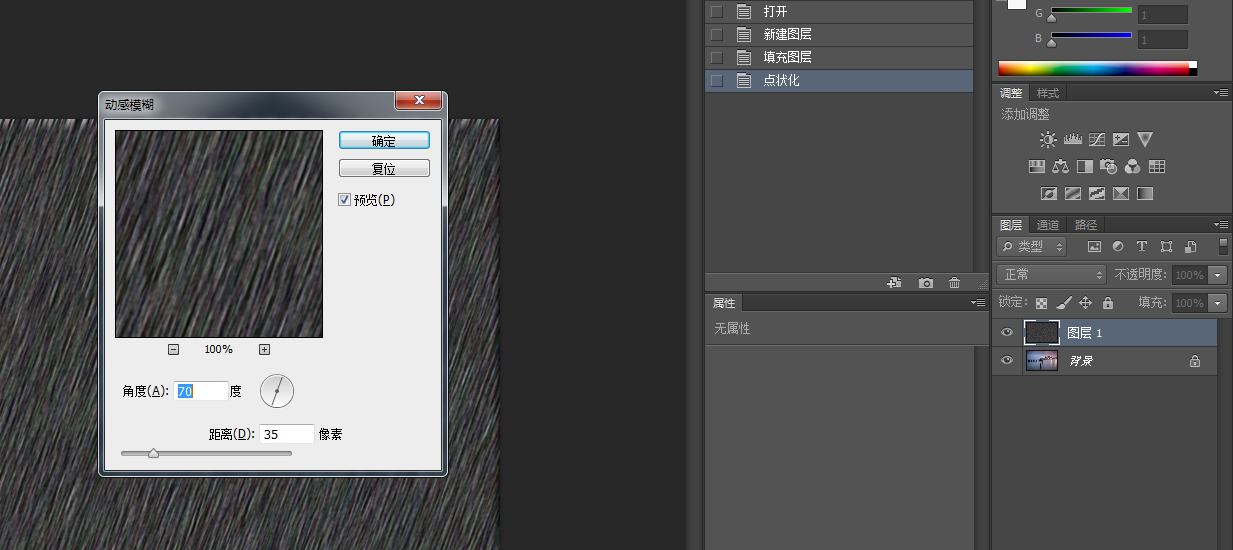Screen dimensions: 1233x550
Task: Switch to the 路径 tab
Action: click(1086, 225)
